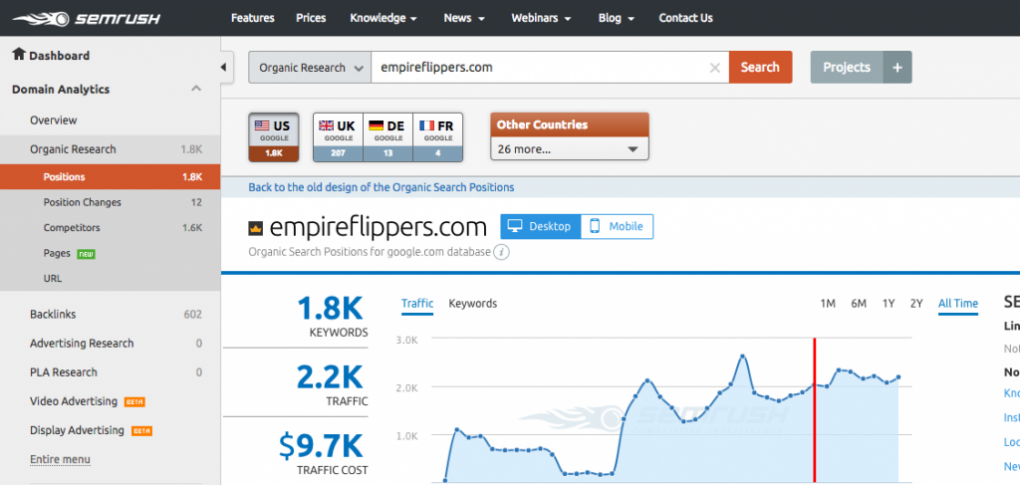Viewport: 1020px width, 485px height.
Task: Click the crown favicon beside empireflippers.com
Action: click(x=256, y=228)
